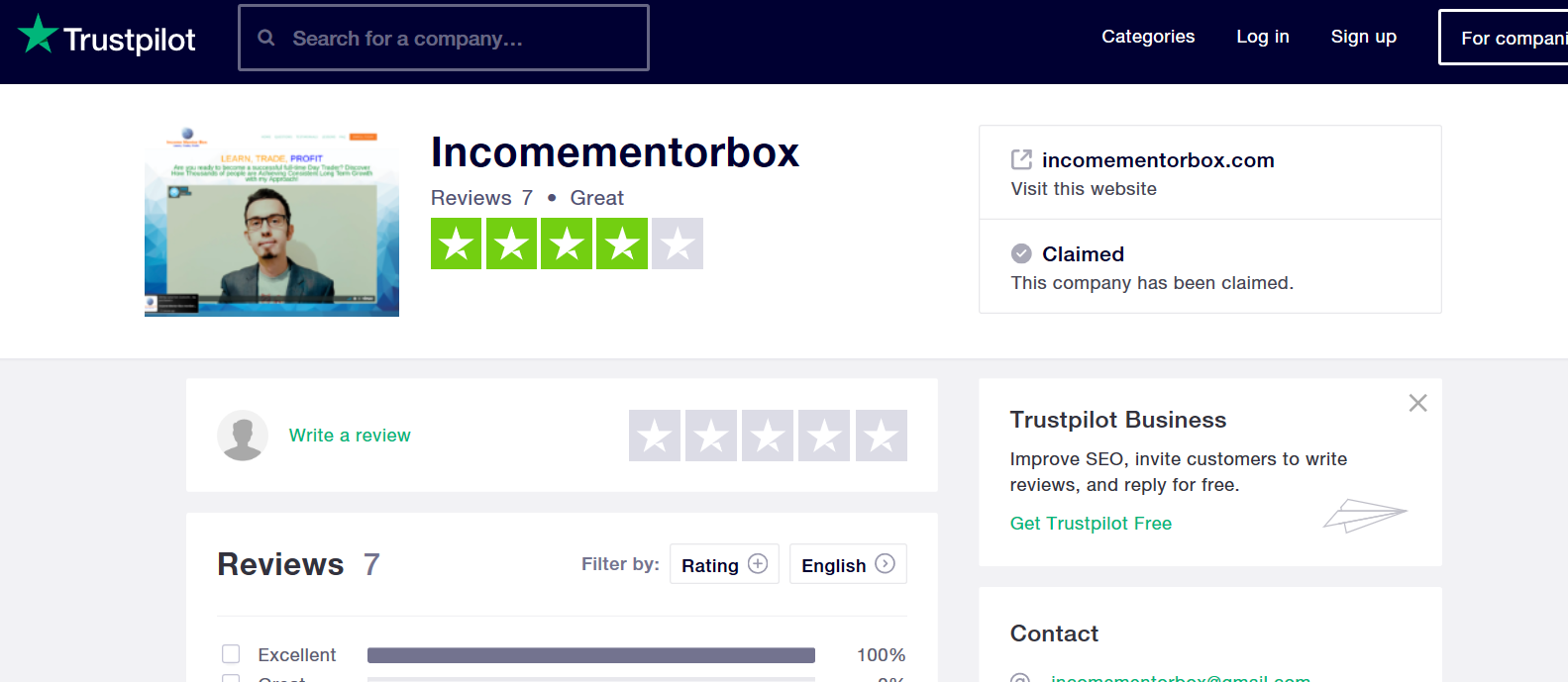Choose the third star in Write a review
1568x682 pixels.
coord(768,436)
